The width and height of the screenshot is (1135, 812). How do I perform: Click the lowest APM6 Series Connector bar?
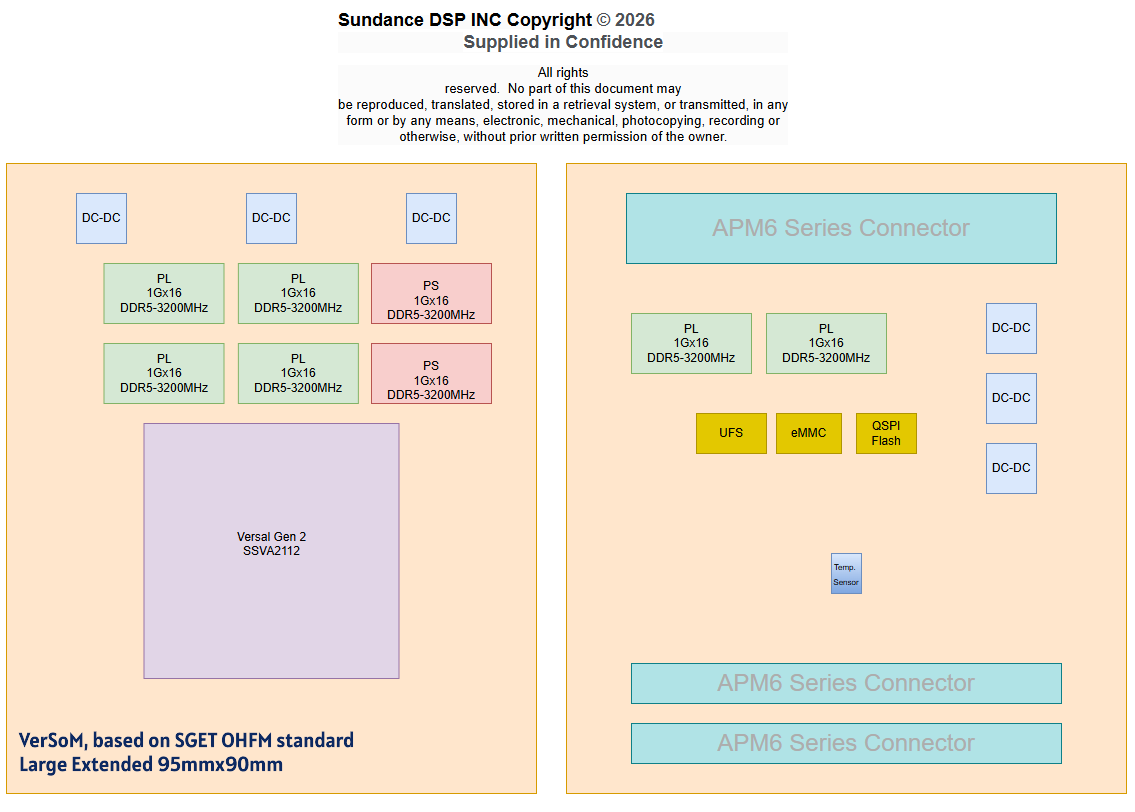point(845,743)
